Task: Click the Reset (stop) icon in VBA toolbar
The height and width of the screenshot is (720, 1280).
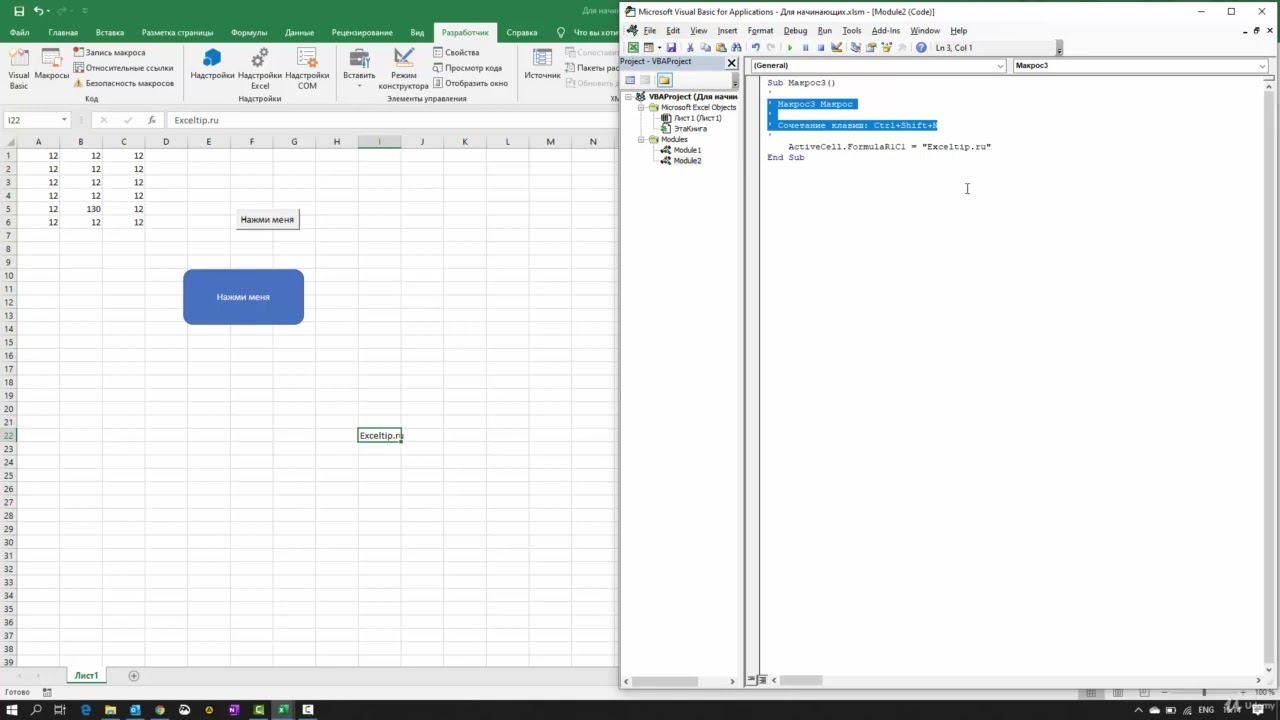Action: point(821,47)
